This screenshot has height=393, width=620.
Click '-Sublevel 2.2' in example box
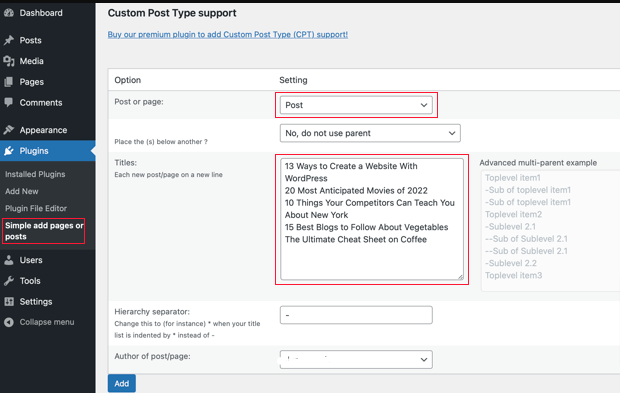pos(511,263)
